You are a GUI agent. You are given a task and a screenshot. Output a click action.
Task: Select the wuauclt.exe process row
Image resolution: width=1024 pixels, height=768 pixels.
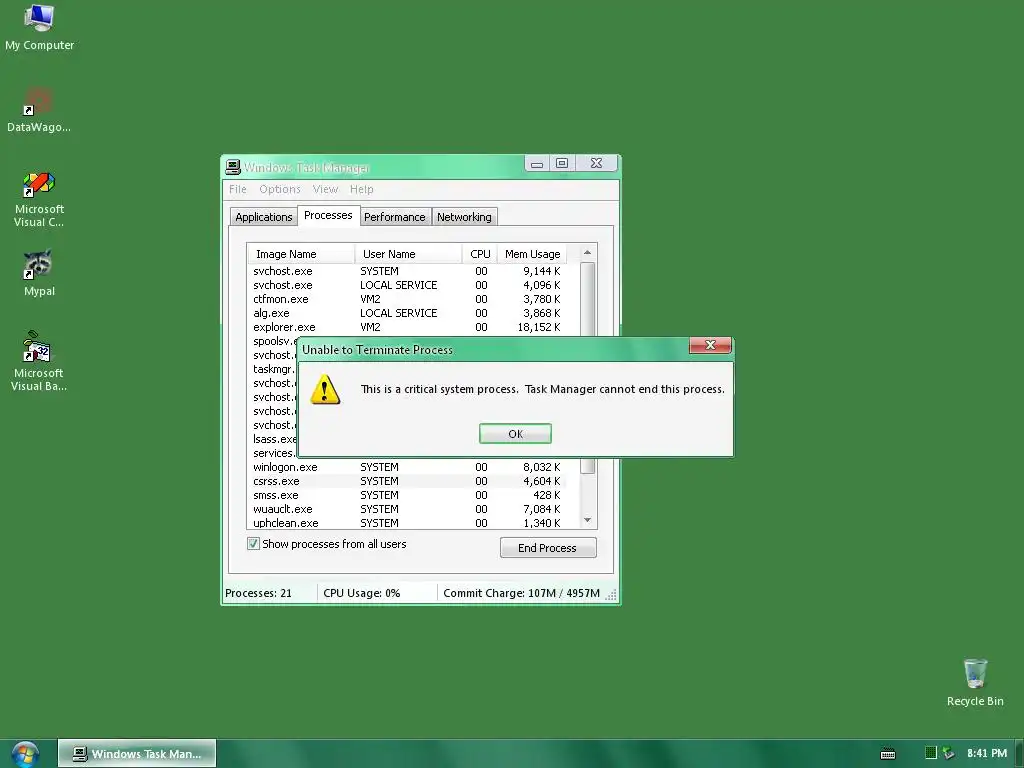407,509
